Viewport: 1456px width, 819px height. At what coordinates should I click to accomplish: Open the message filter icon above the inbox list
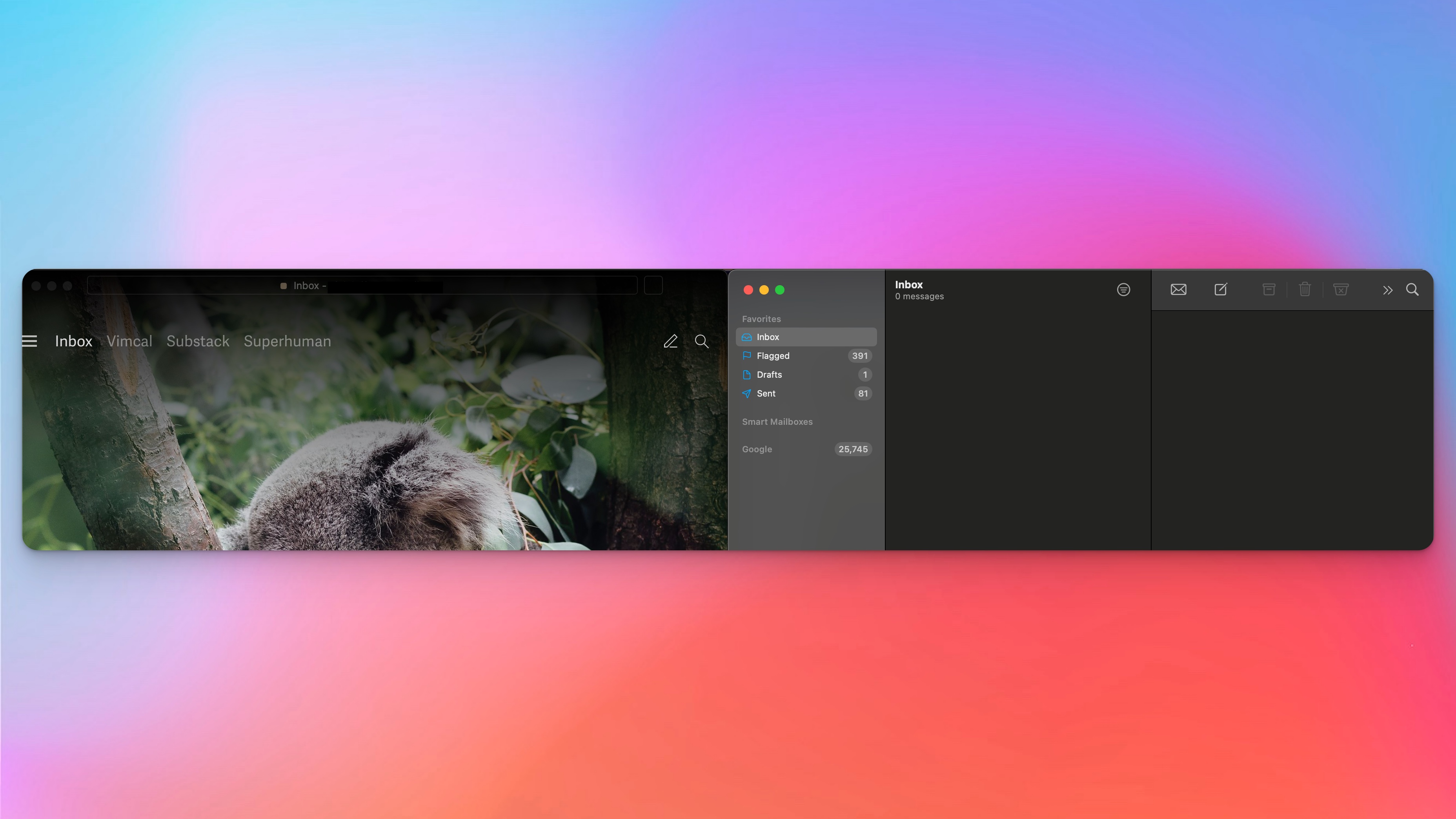click(1124, 289)
